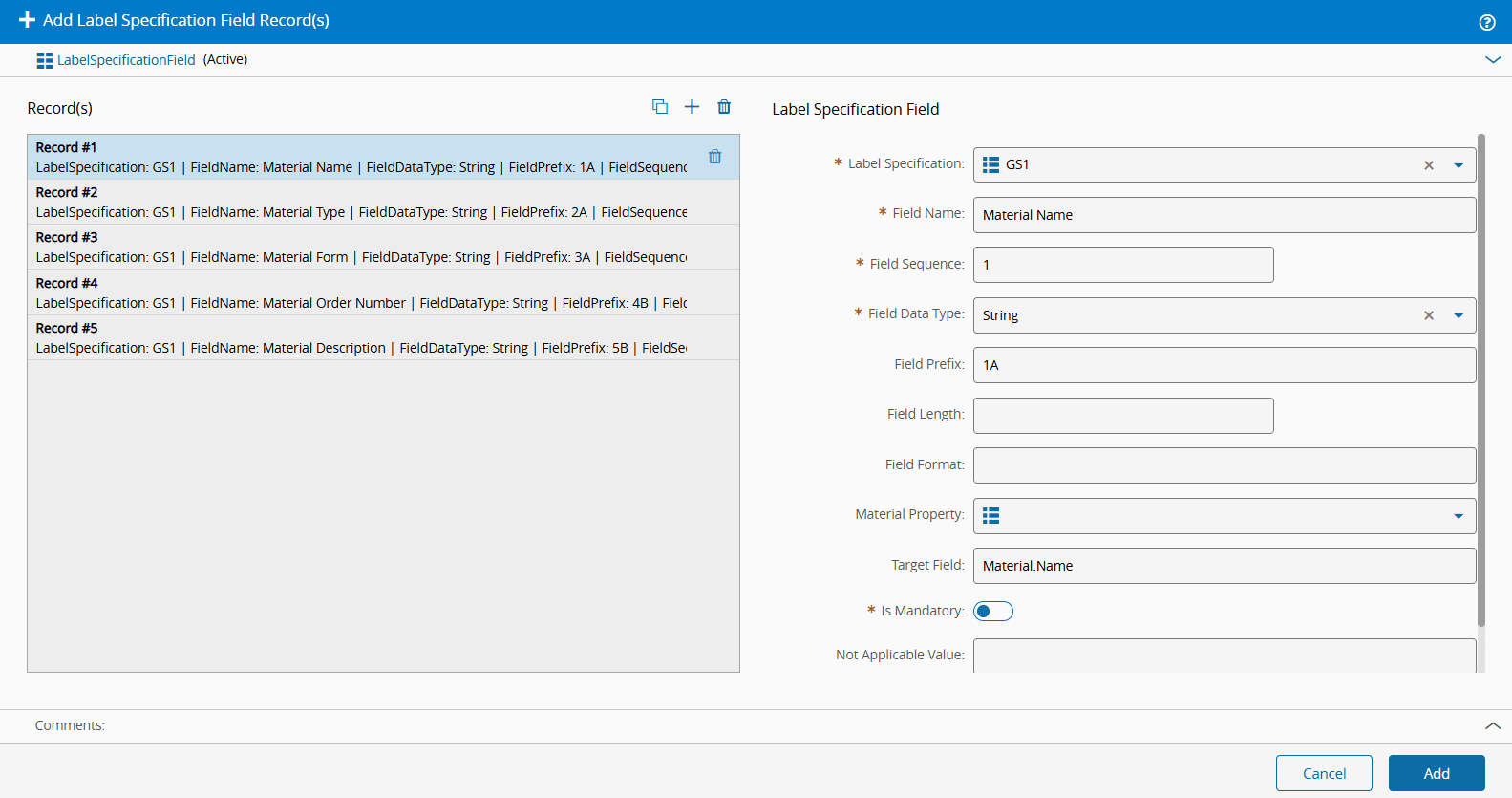
Task: Open the Field Data Type dropdown
Action: click(1458, 315)
